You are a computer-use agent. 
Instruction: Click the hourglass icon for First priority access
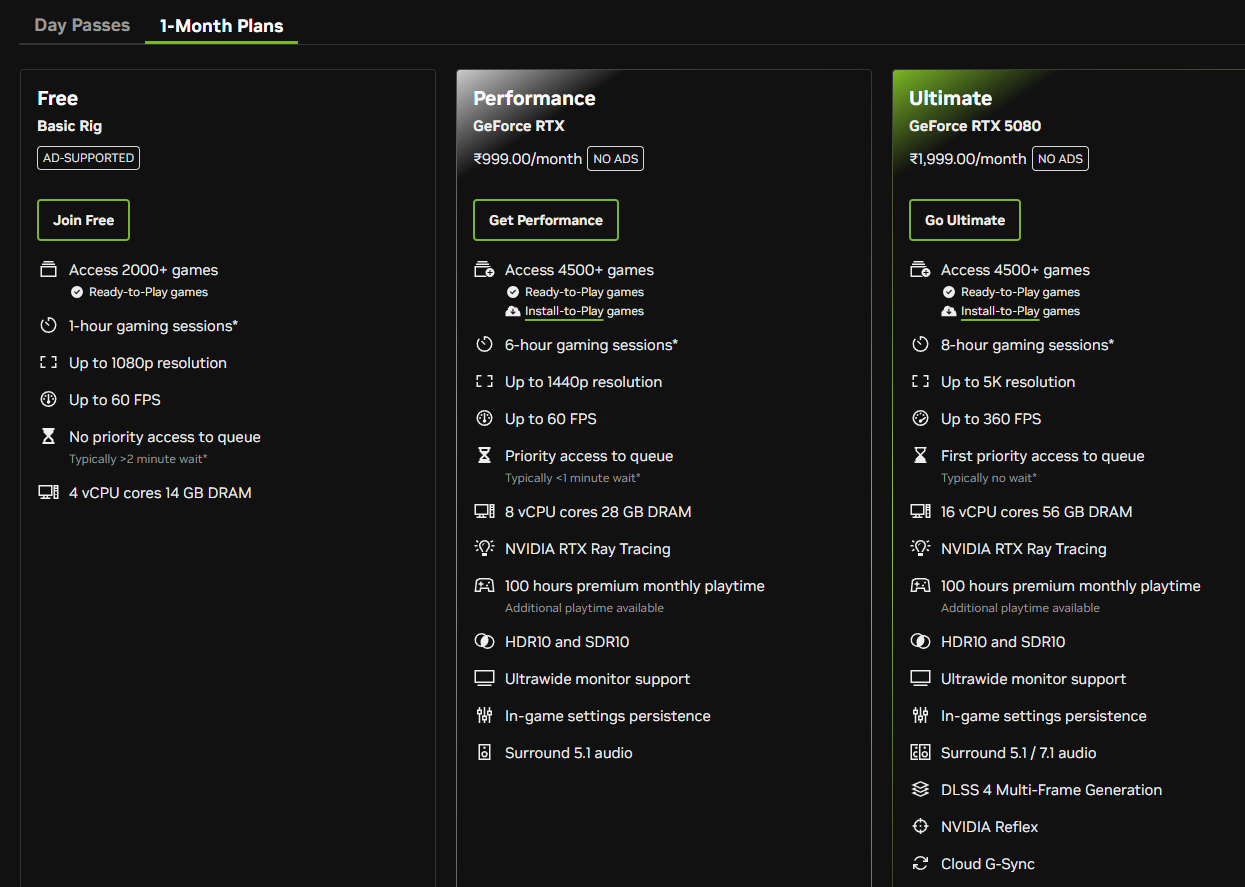click(x=920, y=456)
